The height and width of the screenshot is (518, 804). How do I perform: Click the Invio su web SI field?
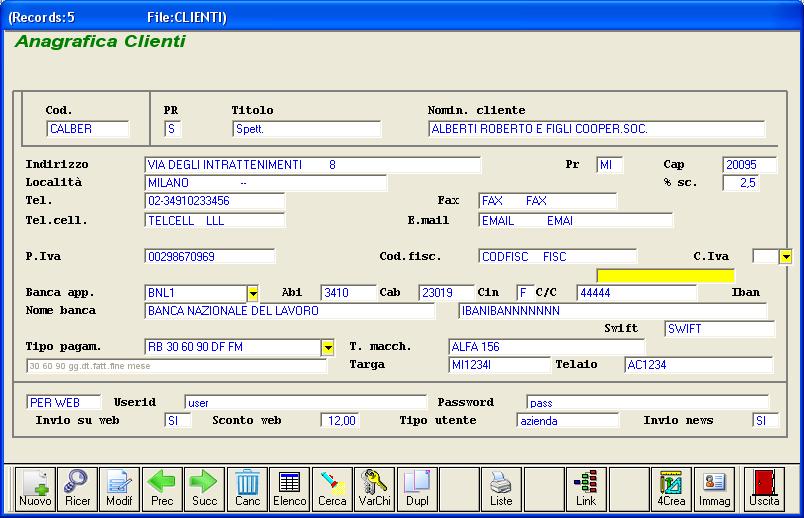click(x=177, y=421)
